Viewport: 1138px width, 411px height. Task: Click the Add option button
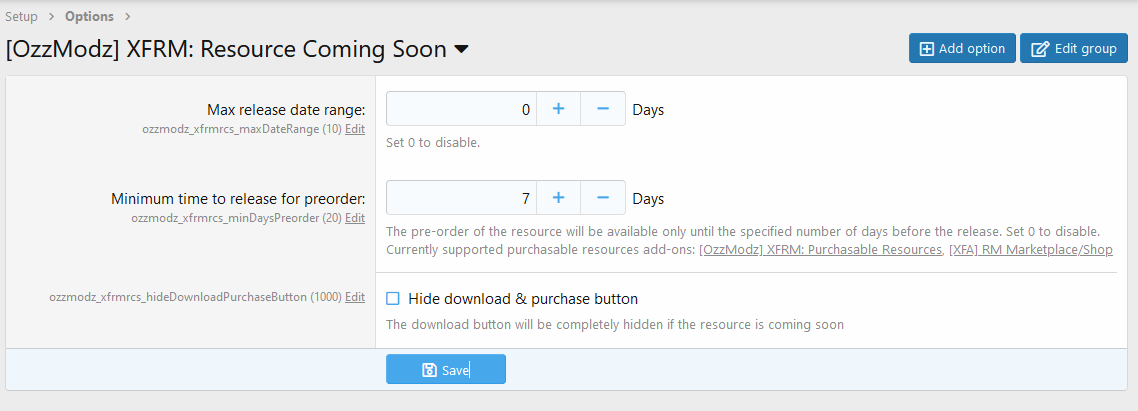pos(962,49)
